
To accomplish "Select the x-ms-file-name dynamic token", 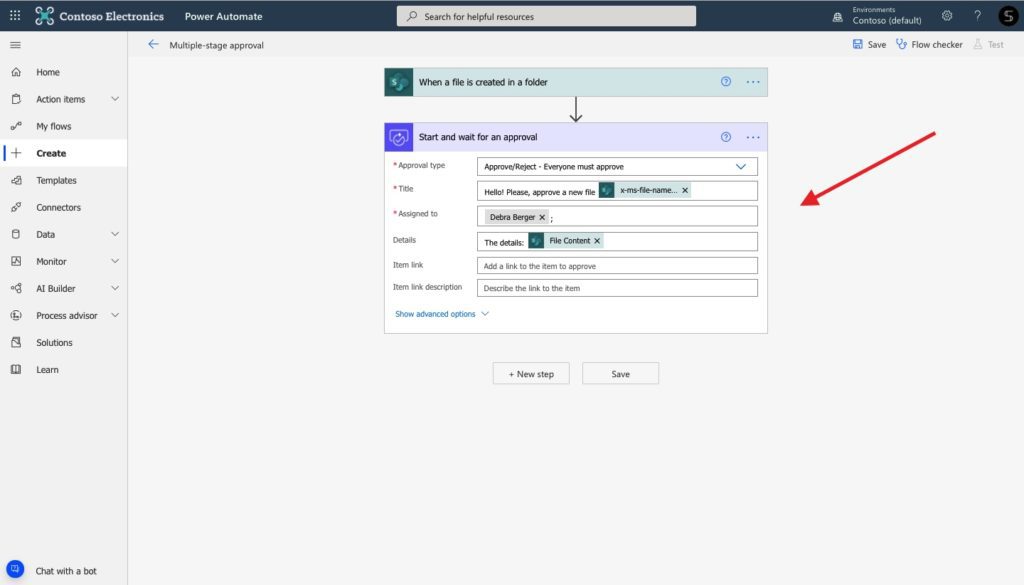I will pyautogui.click(x=645, y=190).
